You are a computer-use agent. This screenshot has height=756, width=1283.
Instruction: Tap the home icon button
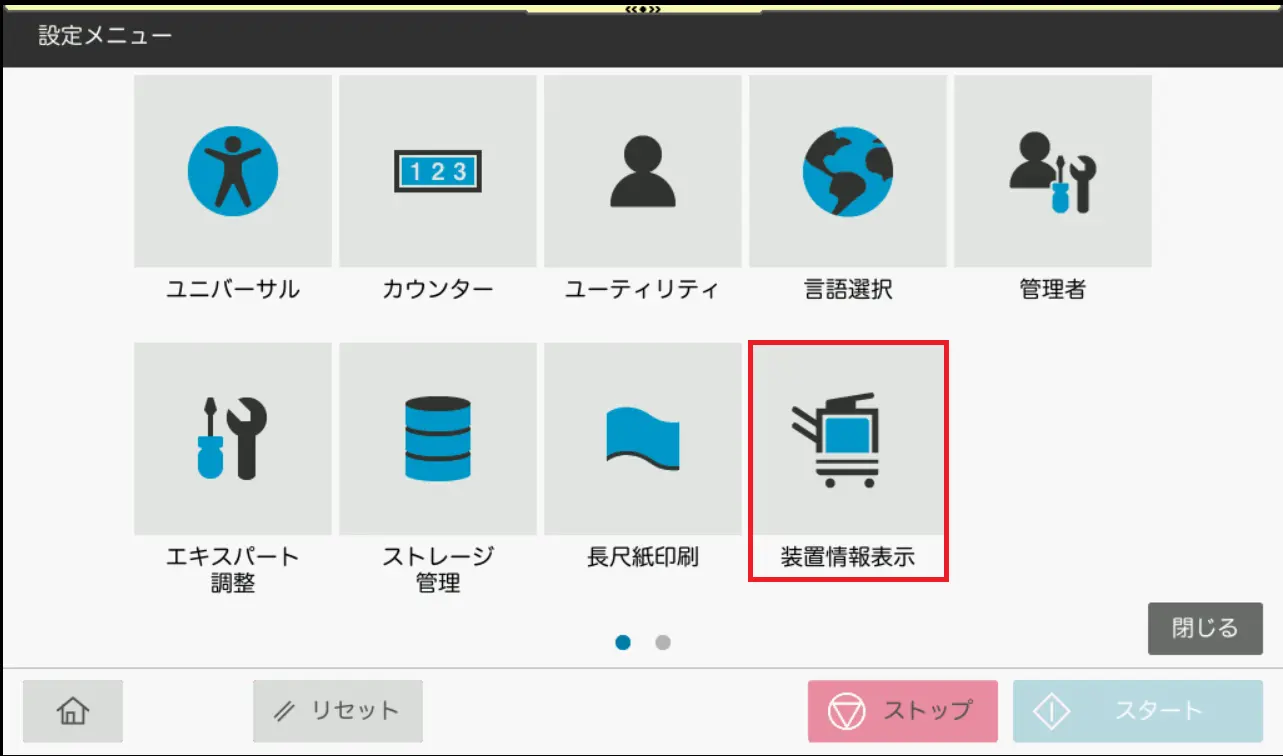73,711
